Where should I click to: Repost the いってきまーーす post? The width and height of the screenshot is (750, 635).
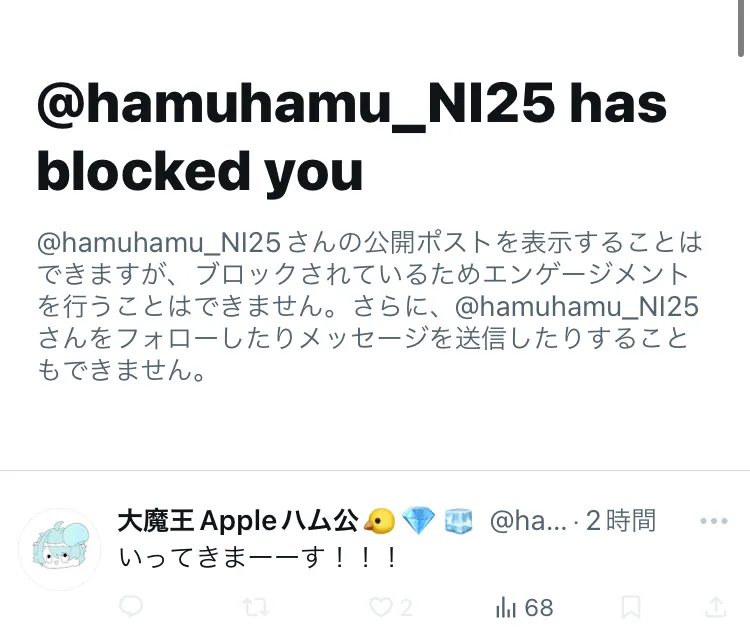pyautogui.click(x=256, y=608)
